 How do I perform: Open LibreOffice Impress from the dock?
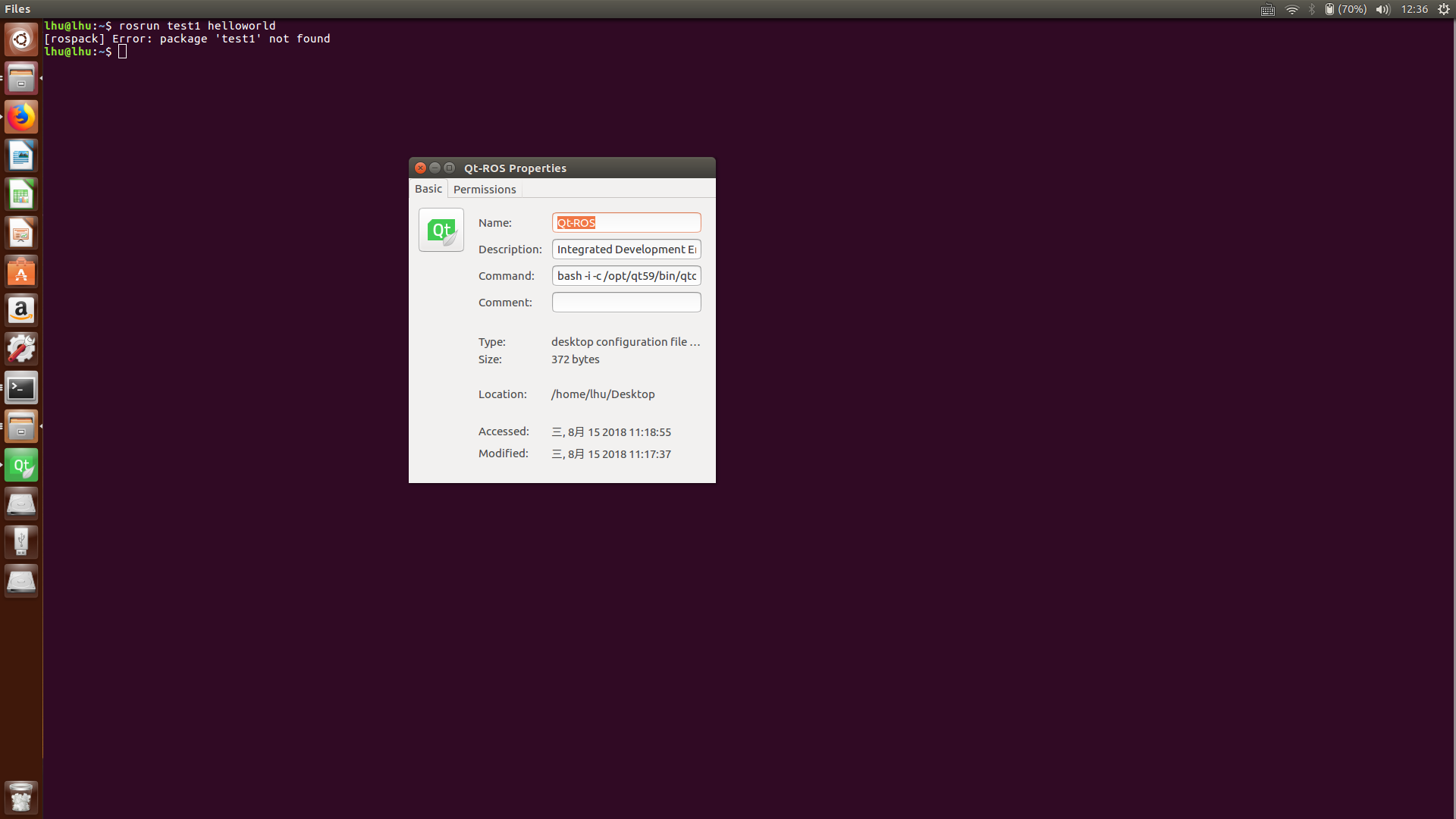click(x=21, y=233)
